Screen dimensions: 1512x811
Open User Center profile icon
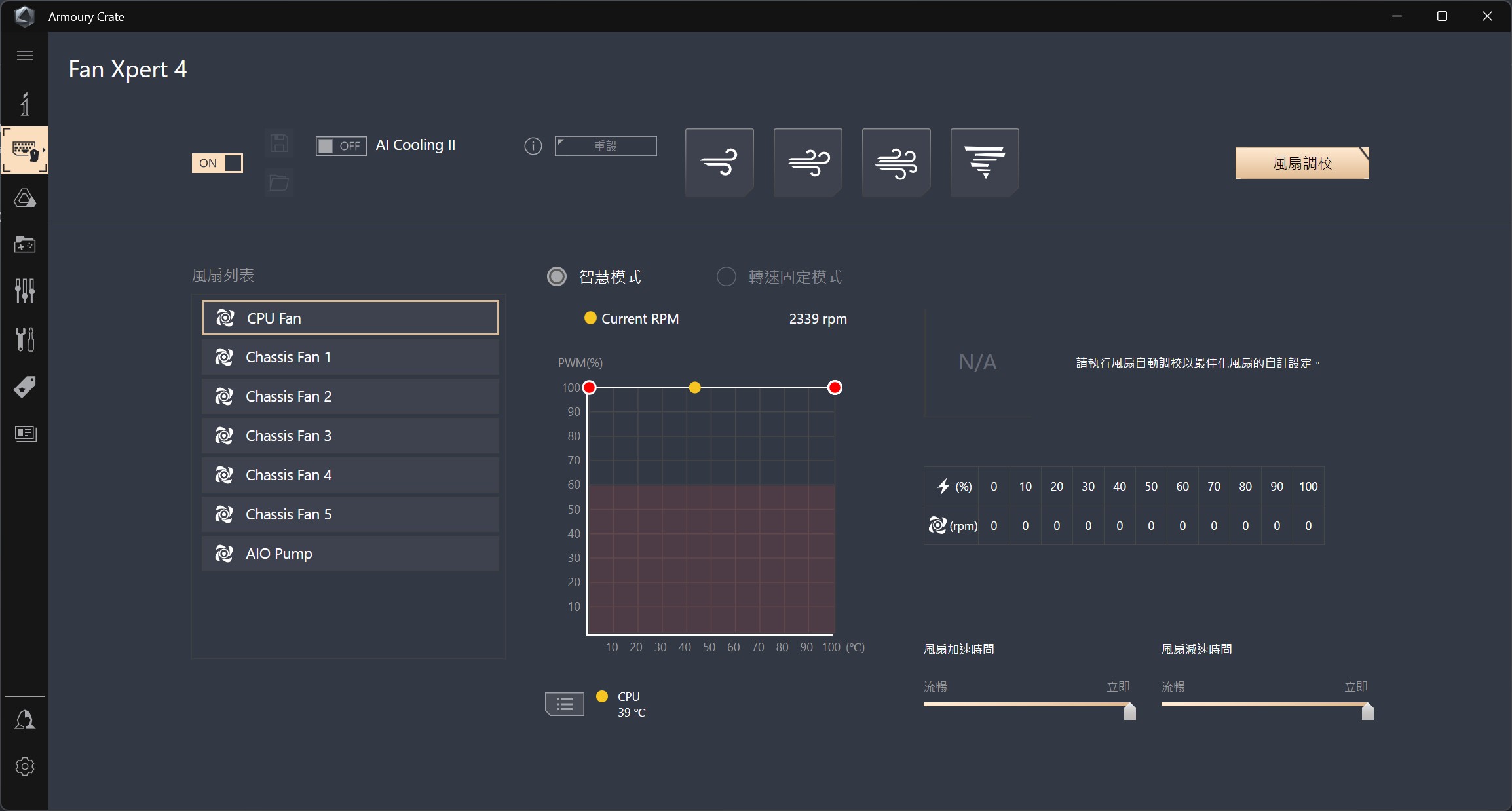pyautogui.click(x=25, y=720)
